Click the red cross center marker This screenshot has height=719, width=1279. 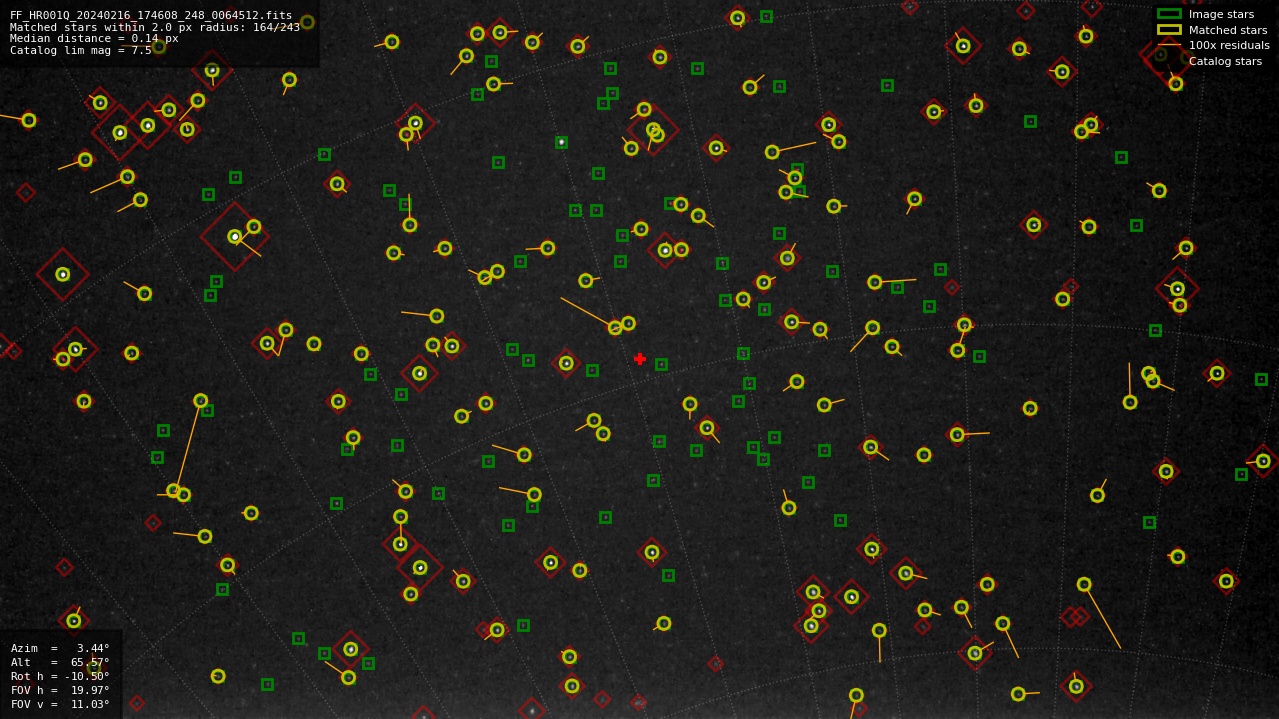640,359
